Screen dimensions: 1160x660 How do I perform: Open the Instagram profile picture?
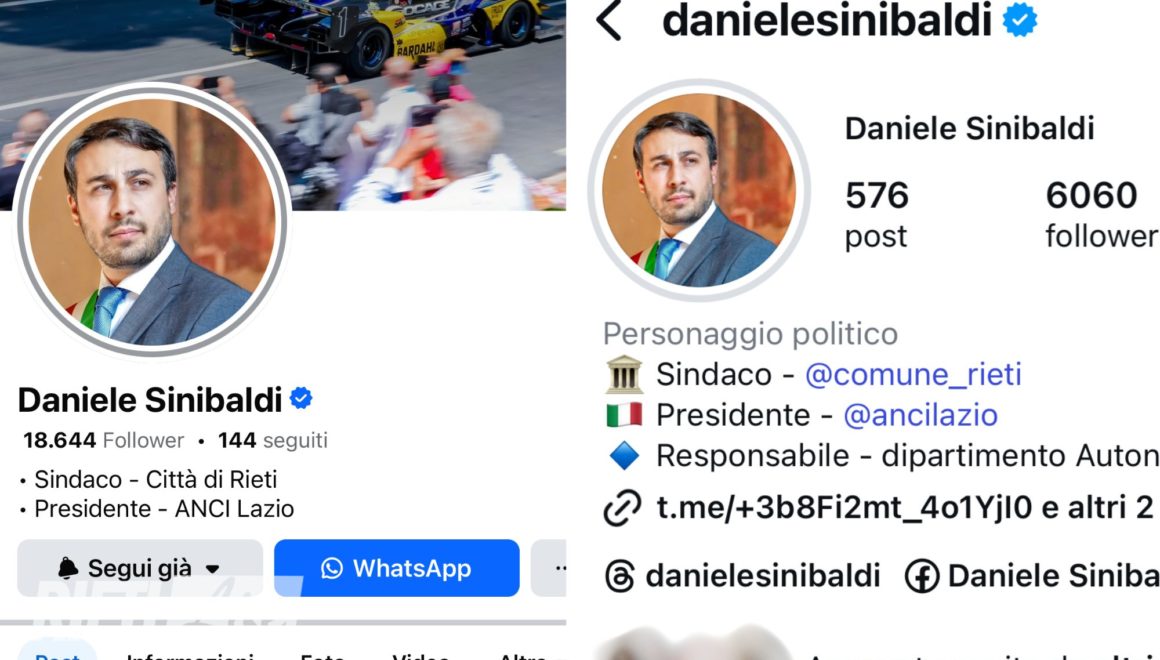[699, 190]
